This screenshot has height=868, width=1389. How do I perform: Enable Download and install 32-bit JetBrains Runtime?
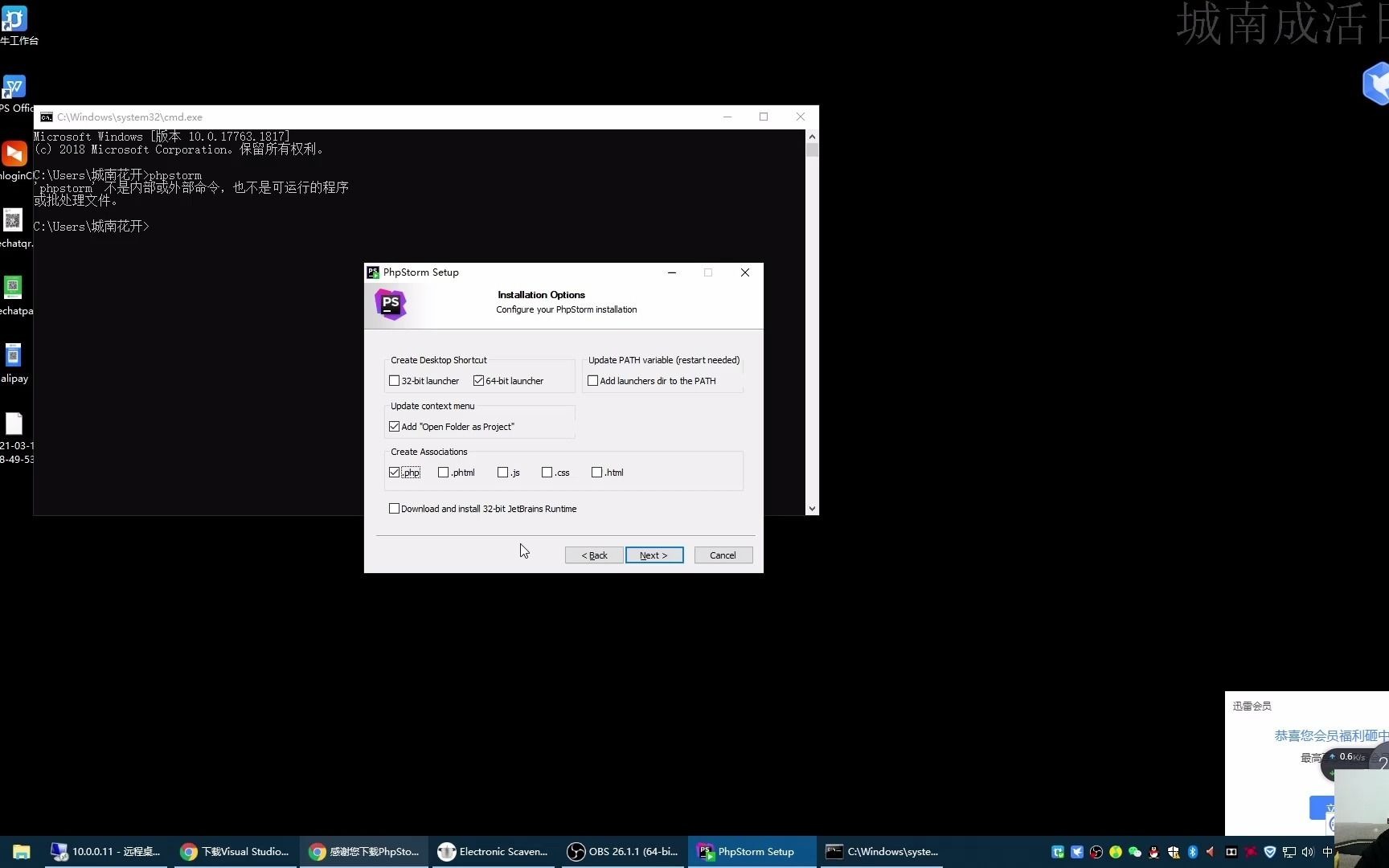pos(394,509)
